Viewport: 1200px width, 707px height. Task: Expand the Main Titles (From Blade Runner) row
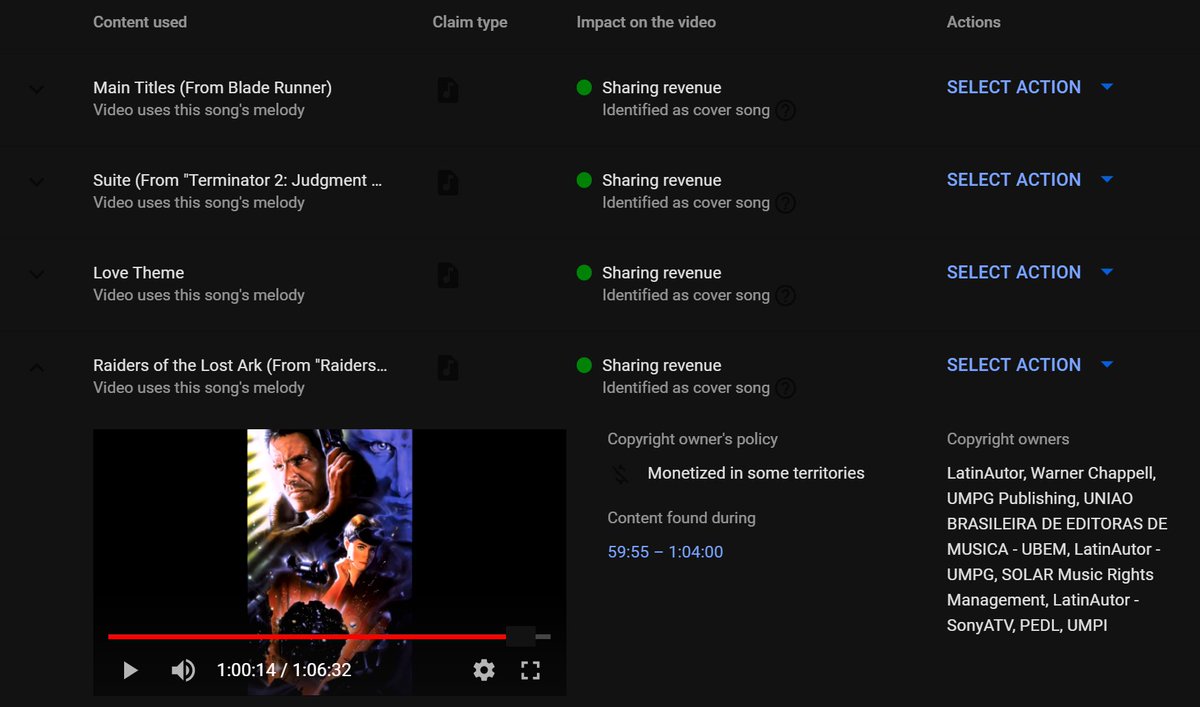[x=37, y=89]
